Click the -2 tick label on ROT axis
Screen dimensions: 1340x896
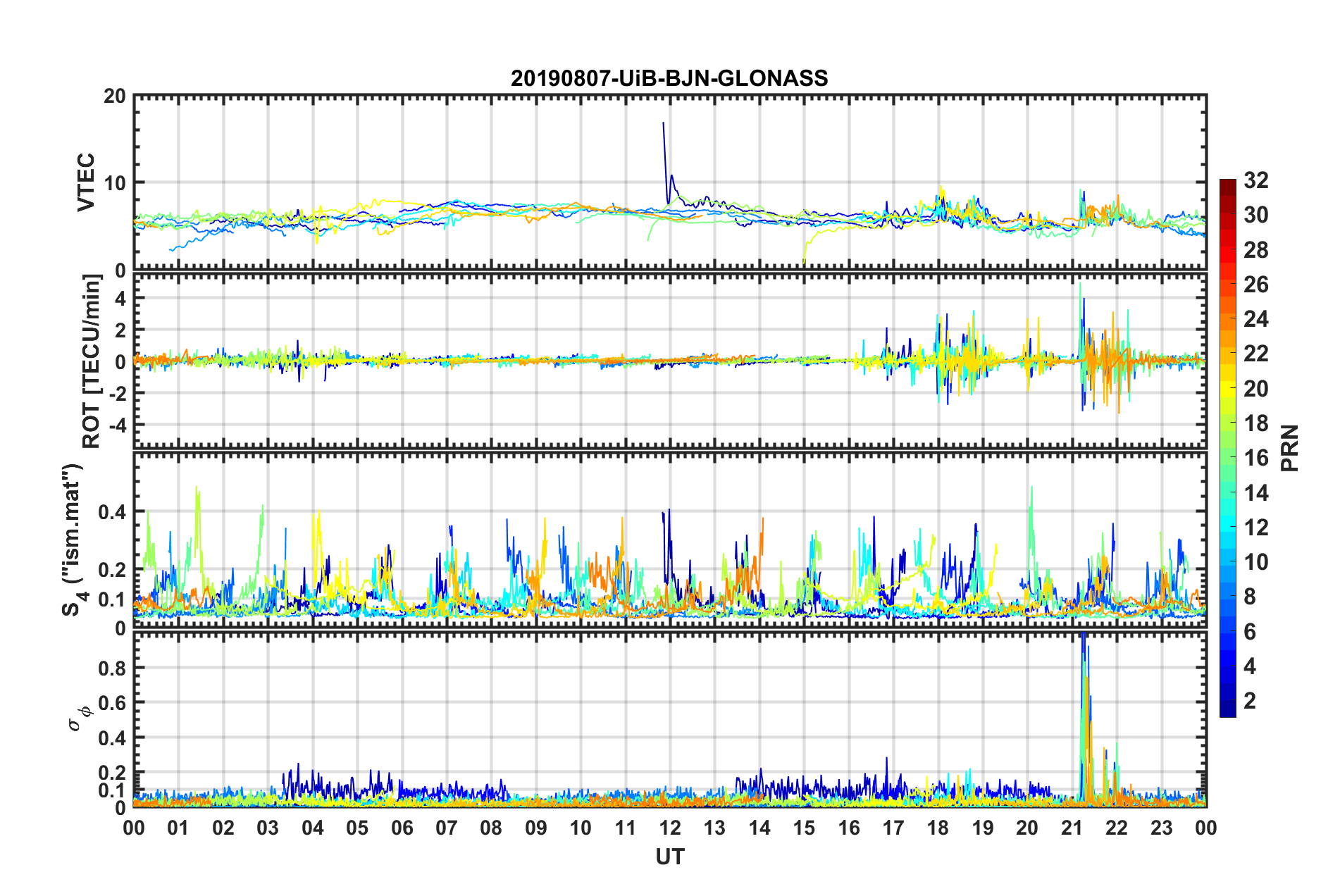coord(118,393)
